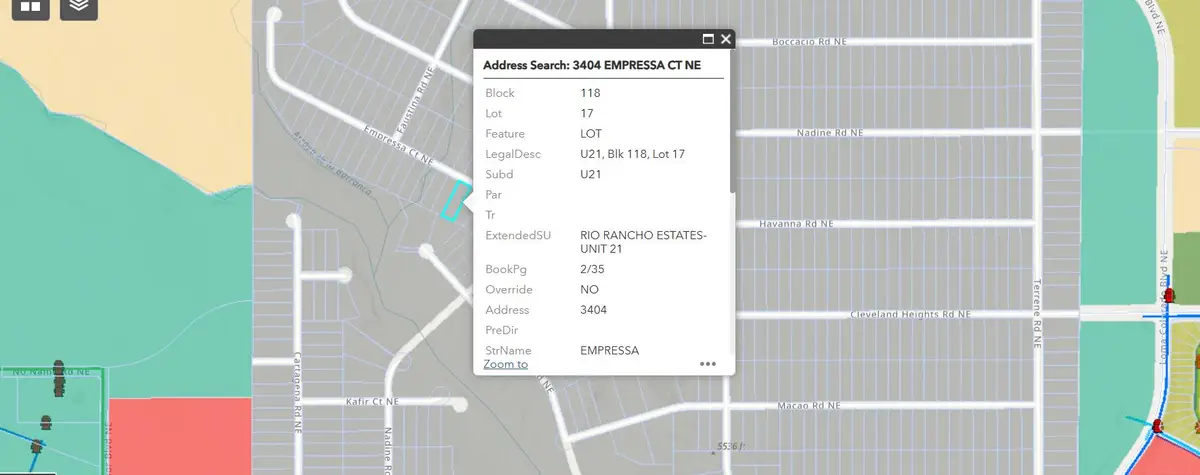Open the basemap gallery grid button
1200x475 pixels.
tap(30, 6)
